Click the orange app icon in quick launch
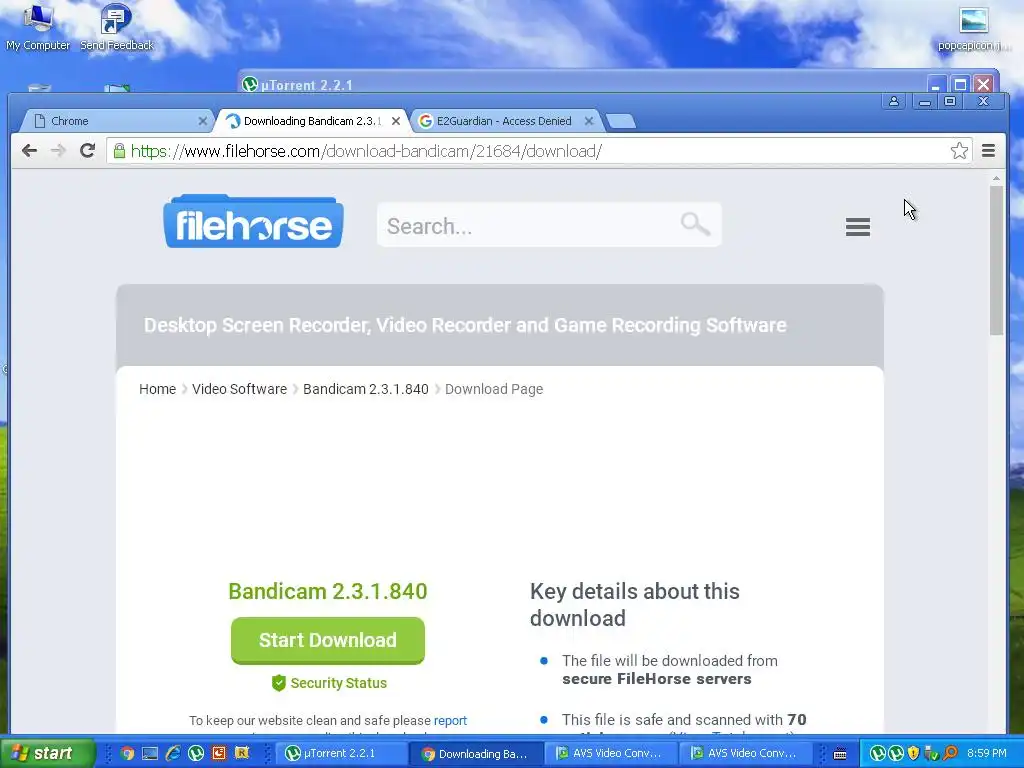This screenshot has width=1024, height=768. 219,753
